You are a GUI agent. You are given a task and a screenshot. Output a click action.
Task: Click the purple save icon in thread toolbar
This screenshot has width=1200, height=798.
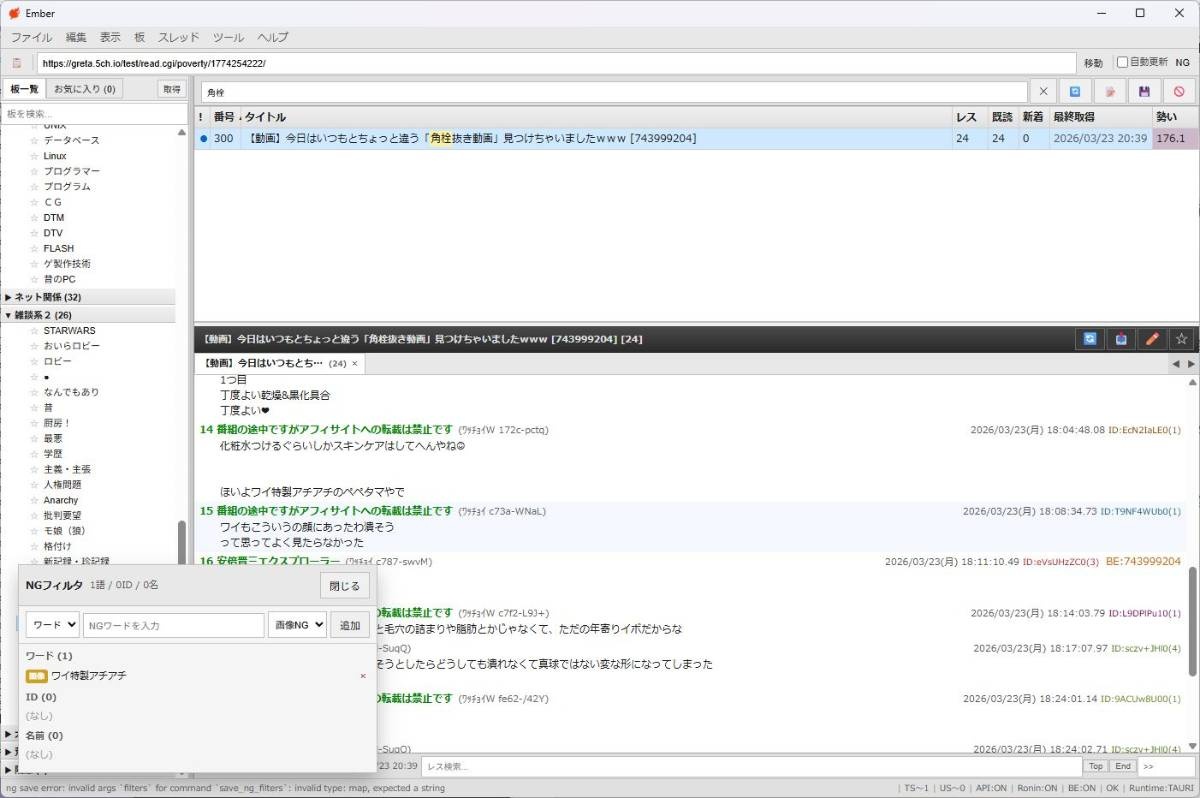pyautogui.click(x=1144, y=92)
